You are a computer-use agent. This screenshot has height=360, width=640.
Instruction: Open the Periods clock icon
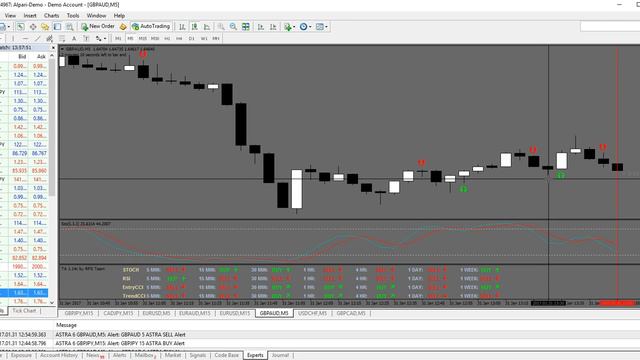click(x=303, y=27)
